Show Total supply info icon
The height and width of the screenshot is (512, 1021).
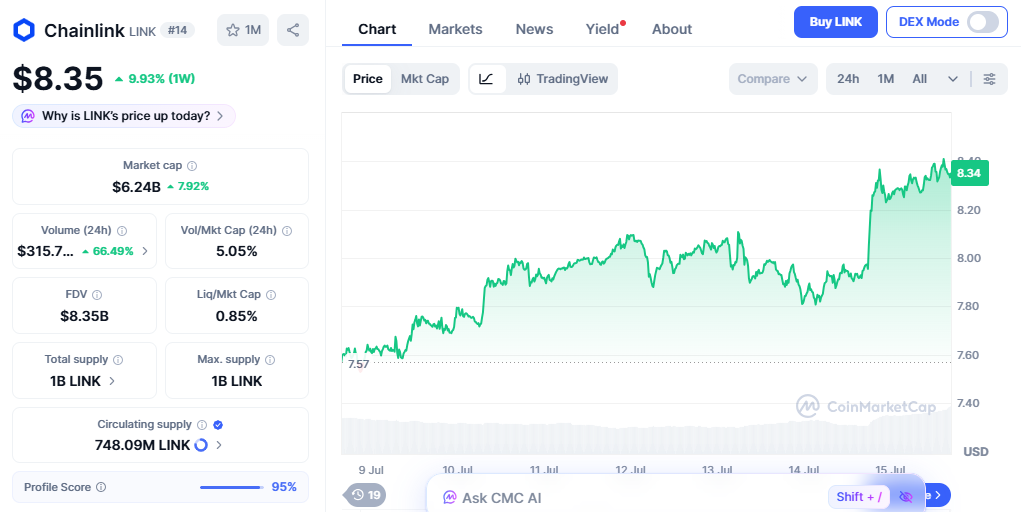118,360
